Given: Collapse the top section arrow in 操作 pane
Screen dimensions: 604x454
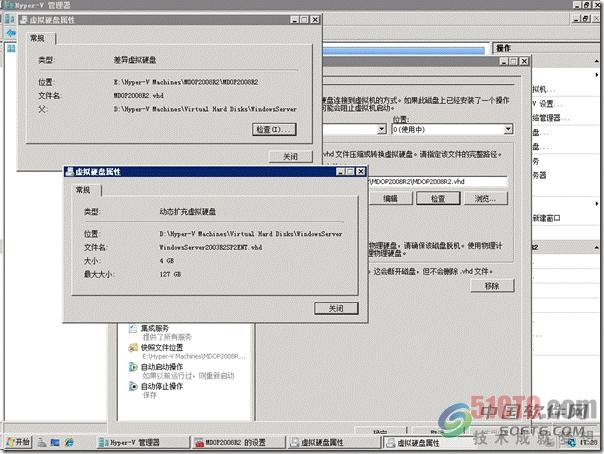Looking at the screenshot, I should [597, 61].
